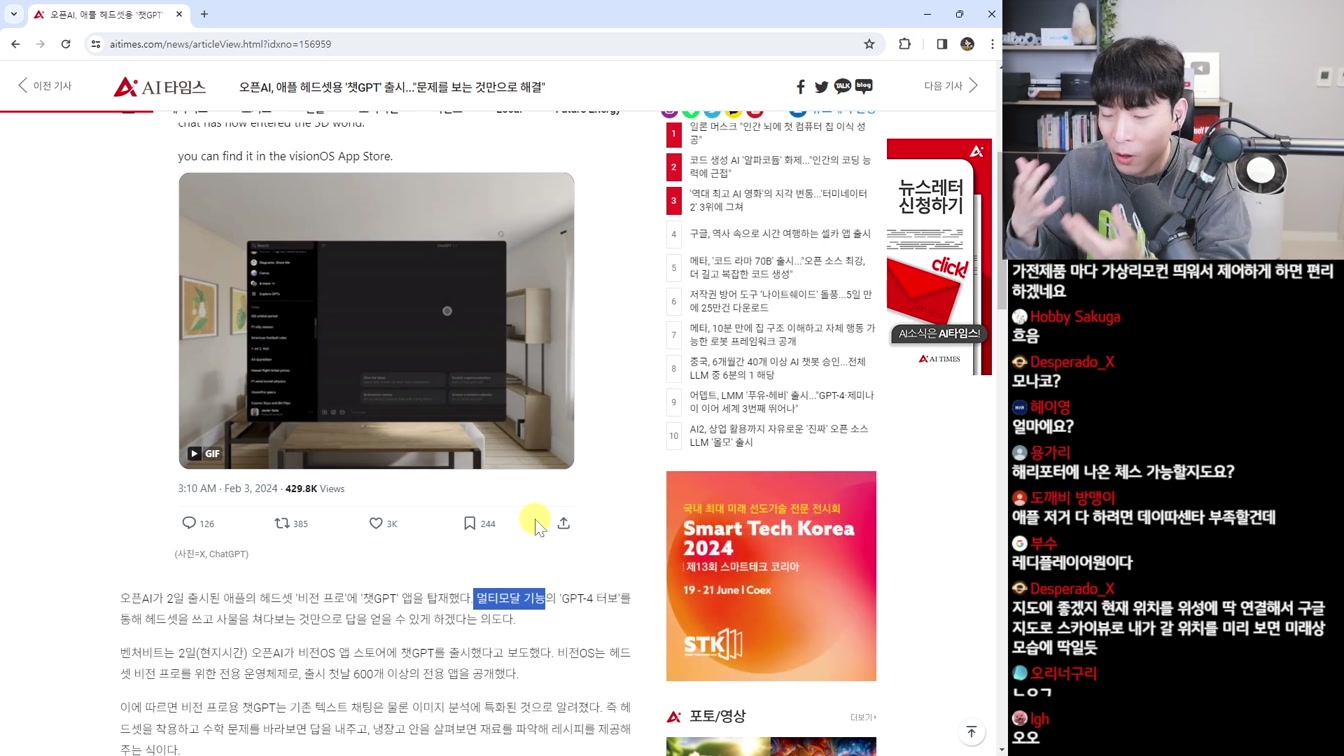
Task: Click 도깨비 방맹이 chat username
Action: [1073, 498]
